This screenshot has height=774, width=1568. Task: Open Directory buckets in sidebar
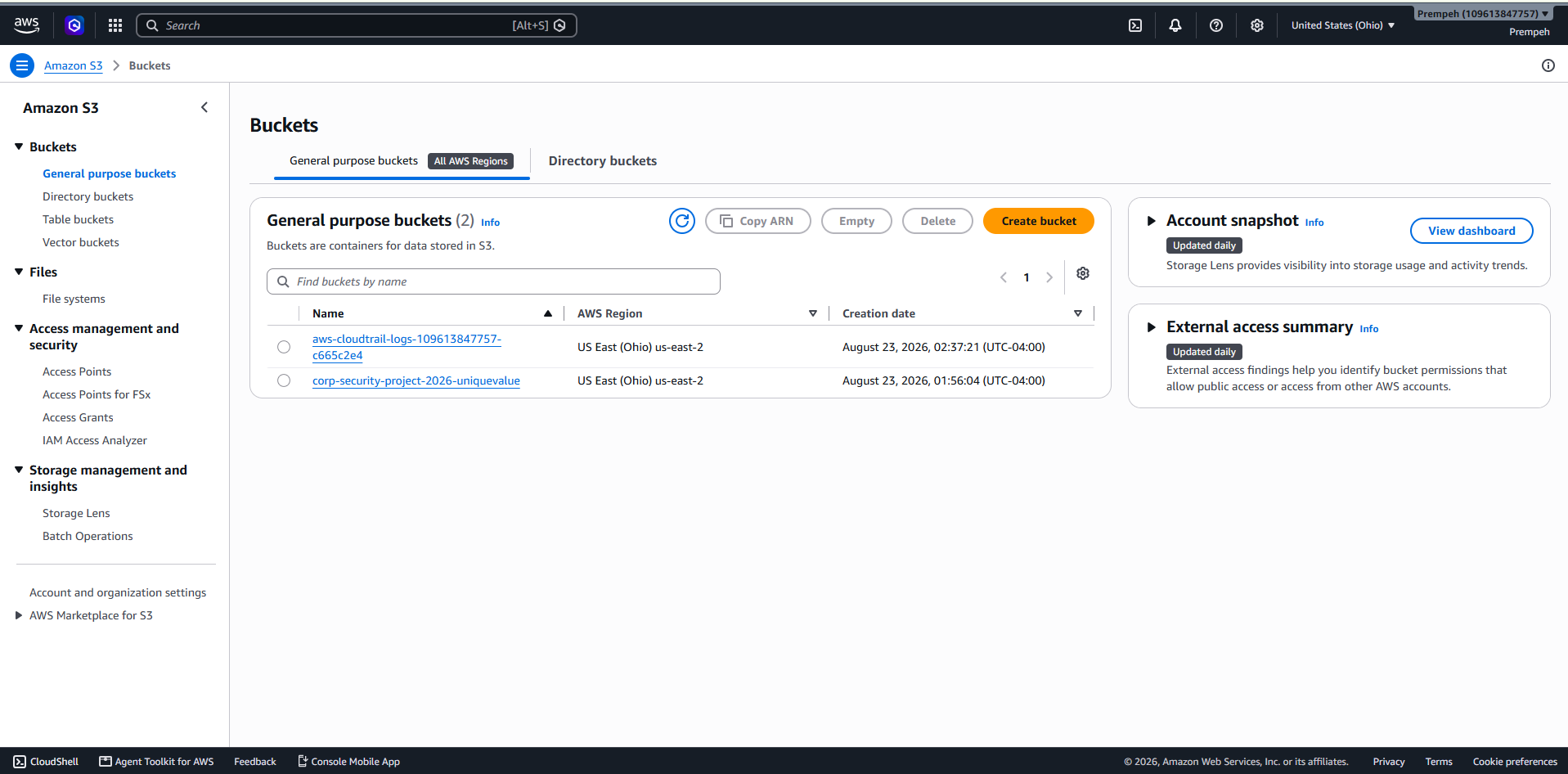click(x=88, y=196)
